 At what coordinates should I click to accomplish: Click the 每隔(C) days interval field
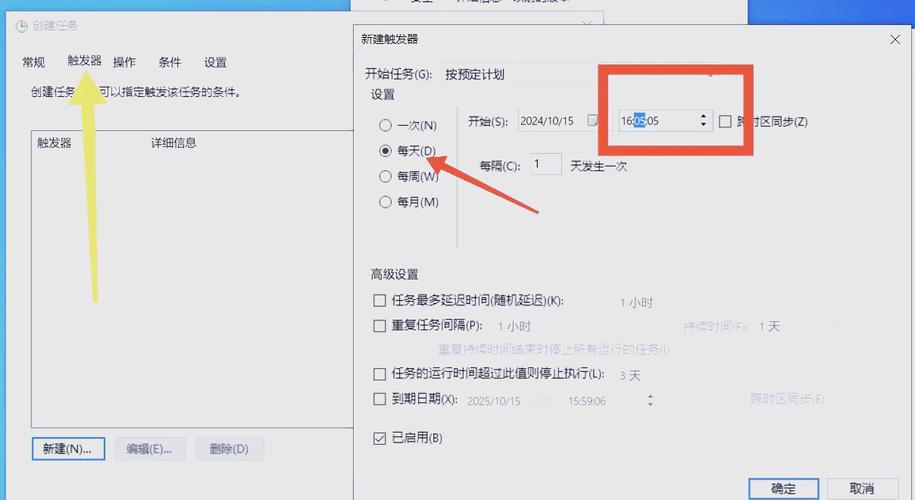pos(546,165)
